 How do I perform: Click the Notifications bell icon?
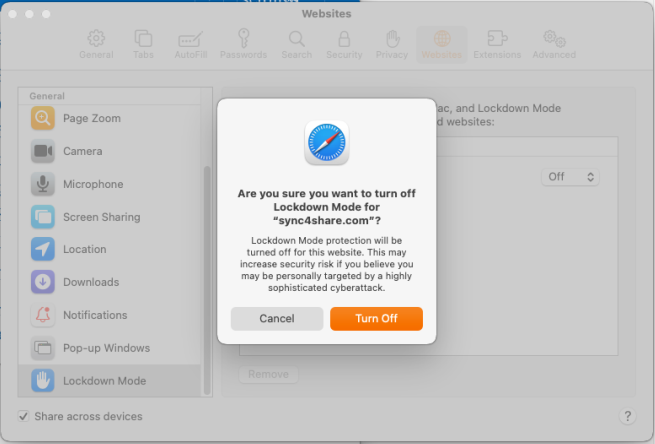pyautogui.click(x=43, y=315)
